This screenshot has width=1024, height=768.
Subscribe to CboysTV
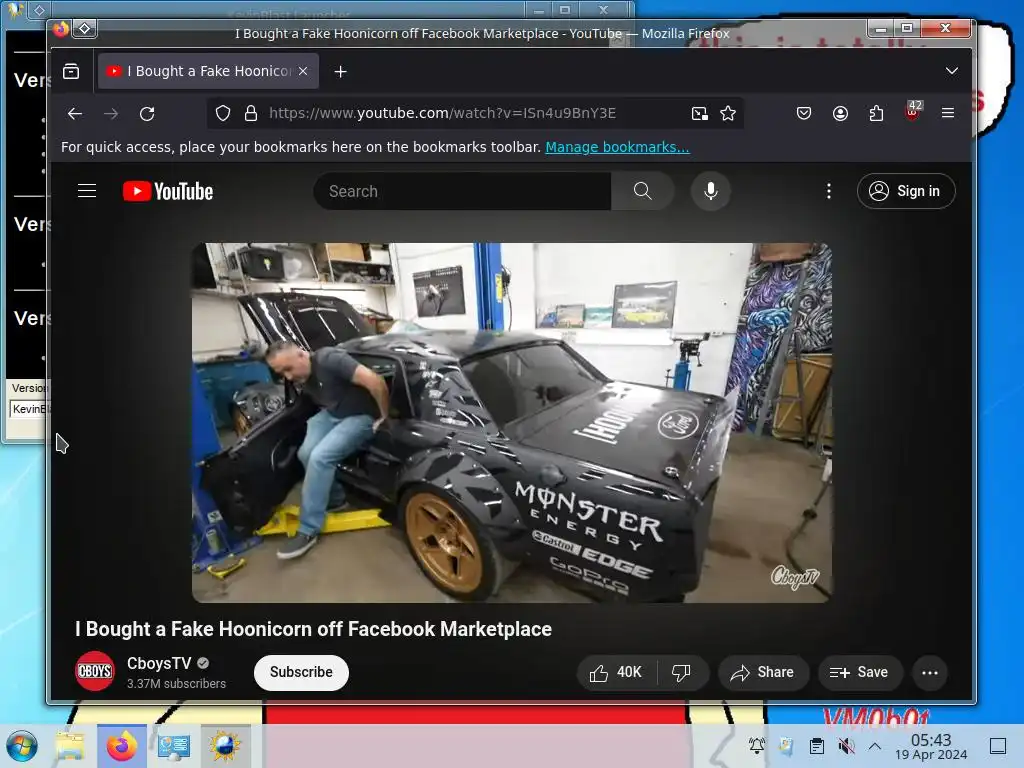(x=301, y=673)
